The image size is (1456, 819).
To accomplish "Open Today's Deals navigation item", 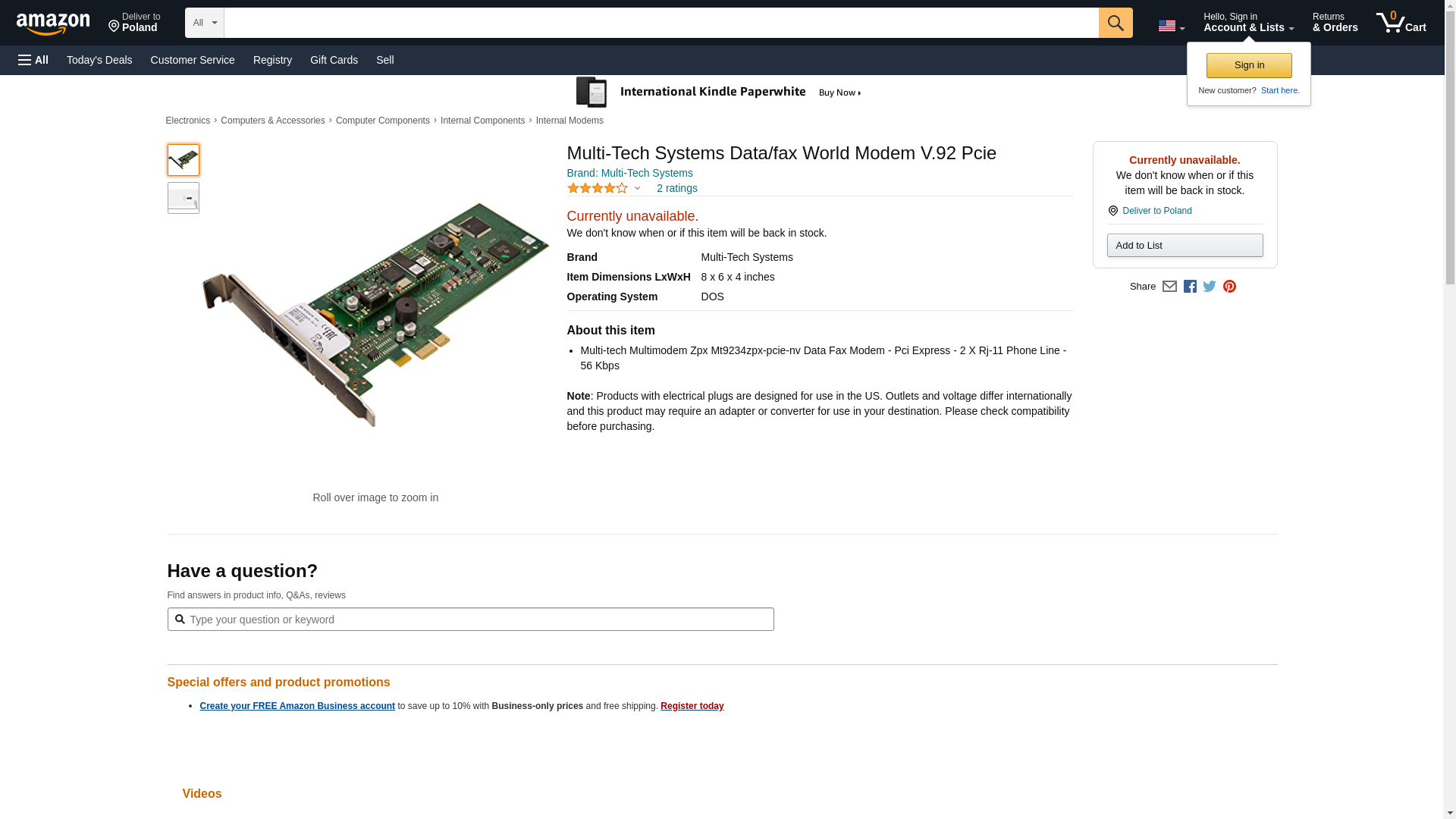I will 99,60.
